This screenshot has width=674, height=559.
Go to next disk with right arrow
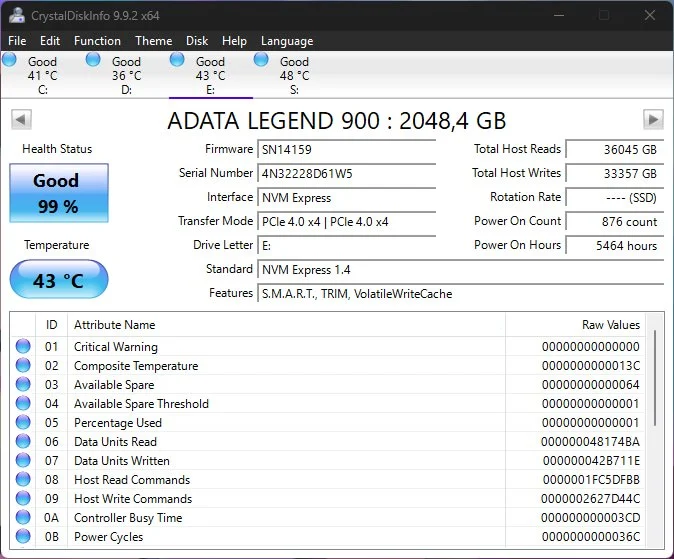pos(653,119)
